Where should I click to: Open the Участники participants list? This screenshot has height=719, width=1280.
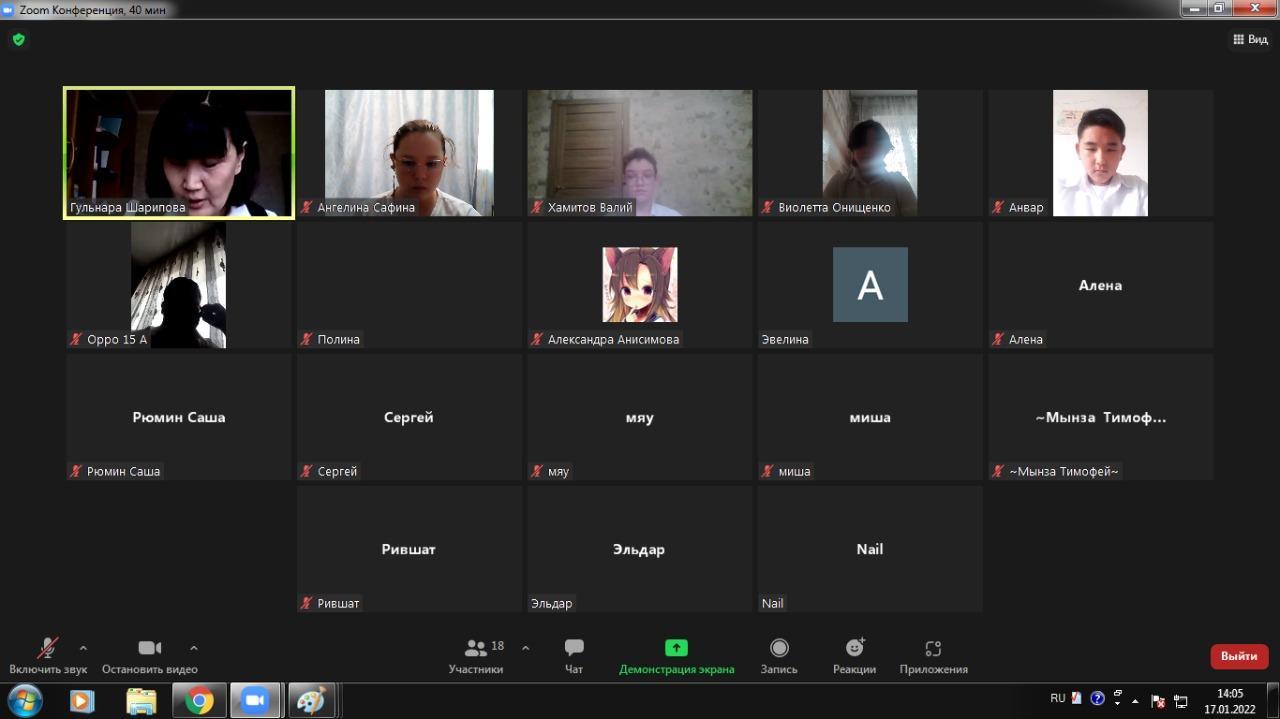click(476, 656)
